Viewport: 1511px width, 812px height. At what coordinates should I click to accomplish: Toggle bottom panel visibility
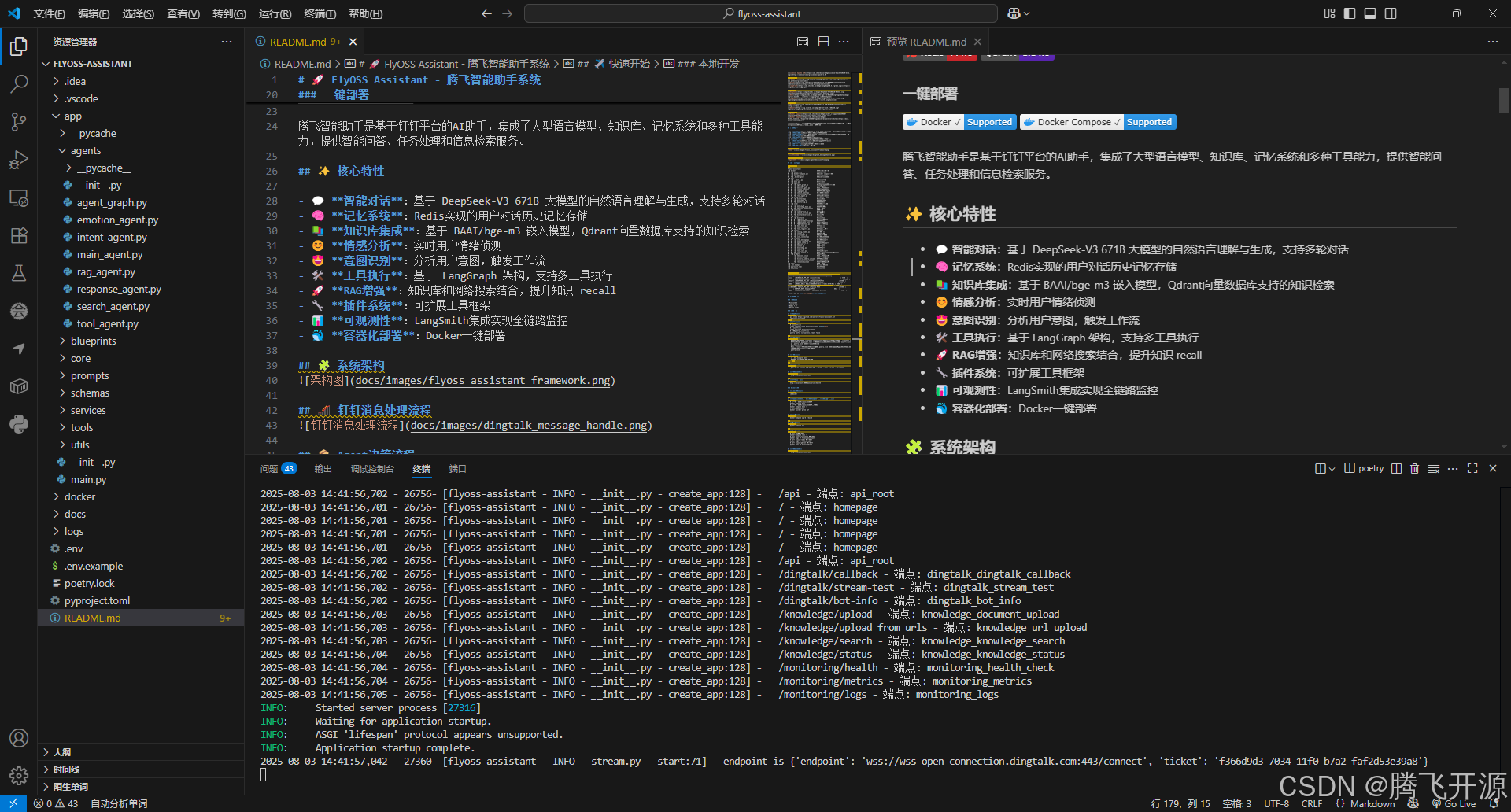coord(1370,13)
